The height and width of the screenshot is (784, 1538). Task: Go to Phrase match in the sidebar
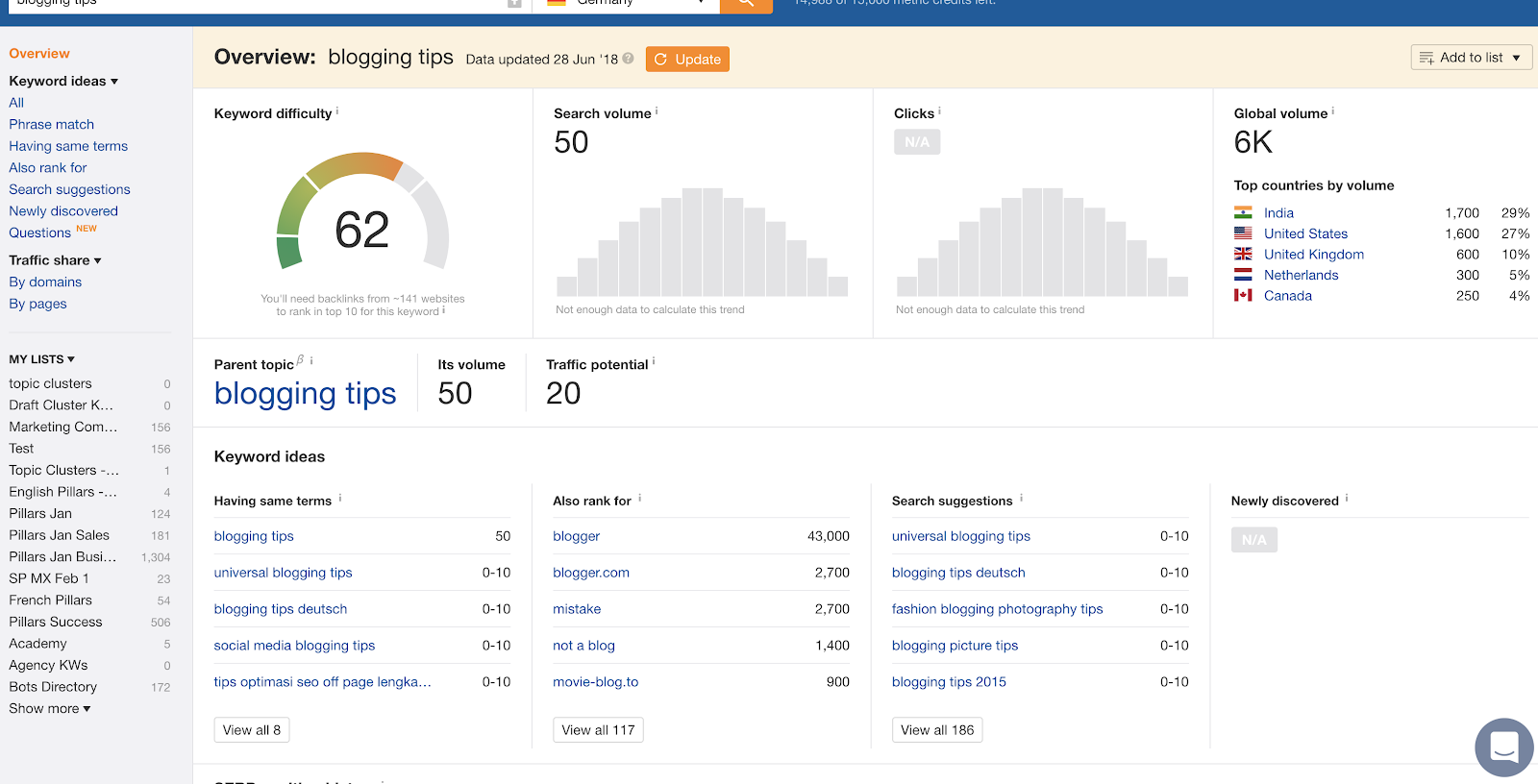[52, 125]
